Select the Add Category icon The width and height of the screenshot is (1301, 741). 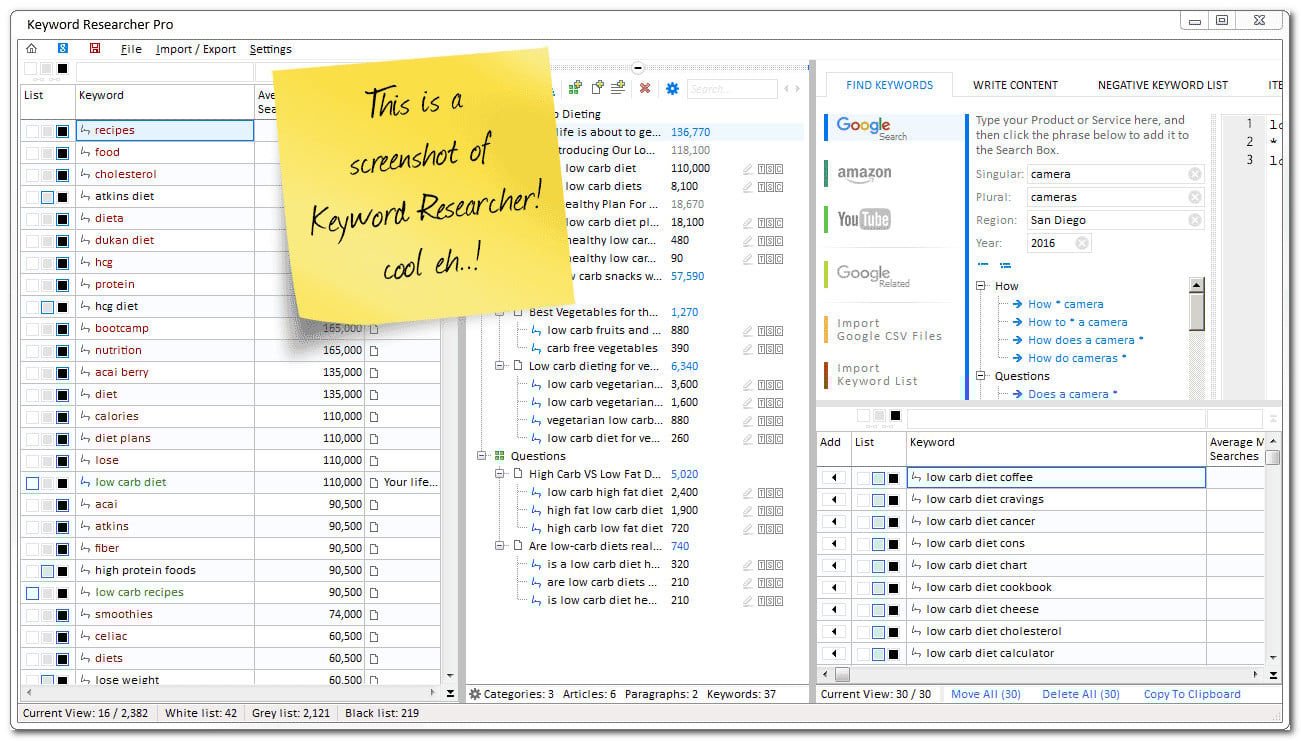575,88
